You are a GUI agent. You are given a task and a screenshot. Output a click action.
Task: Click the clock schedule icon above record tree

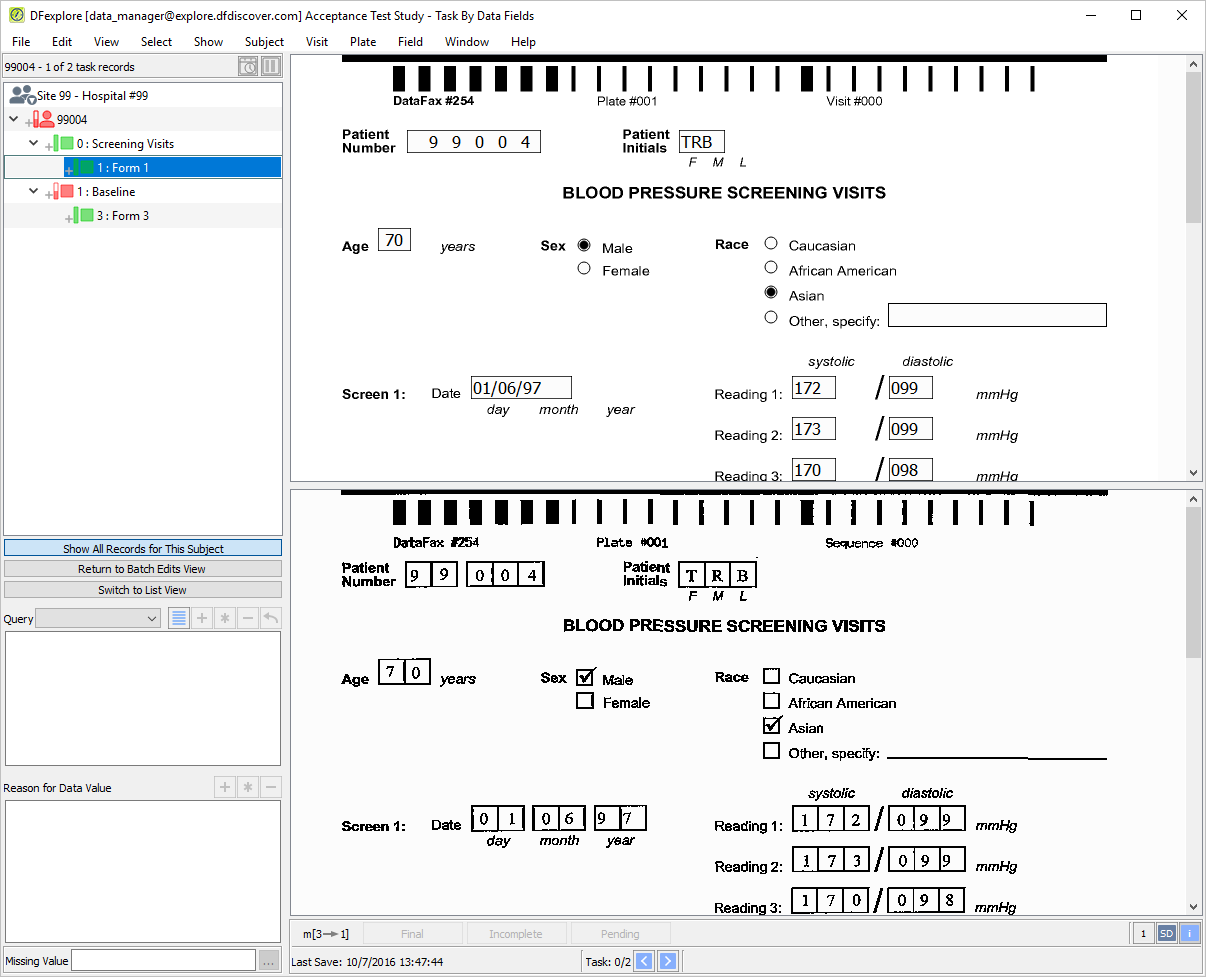tap(248, 67)
